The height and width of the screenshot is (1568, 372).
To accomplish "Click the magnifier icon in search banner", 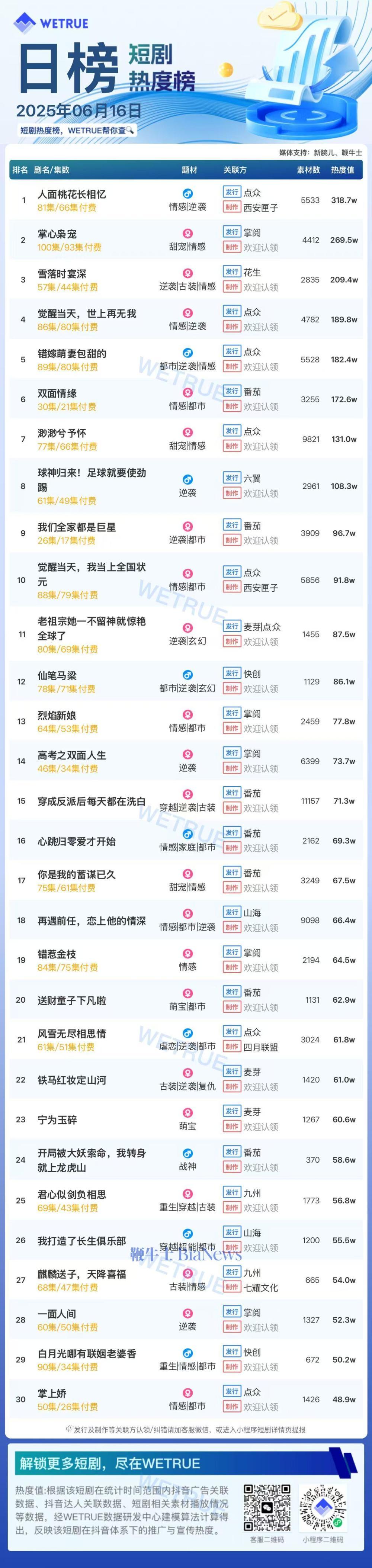I will click(x=130, y=130).
